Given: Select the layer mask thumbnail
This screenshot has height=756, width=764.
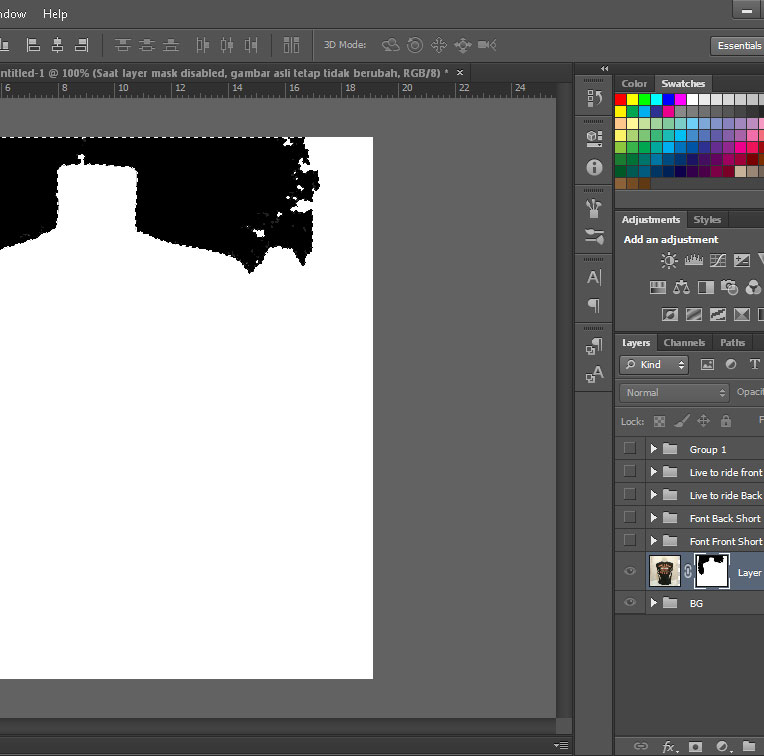Looking at the screenshot, I should (x=711, y=572).
